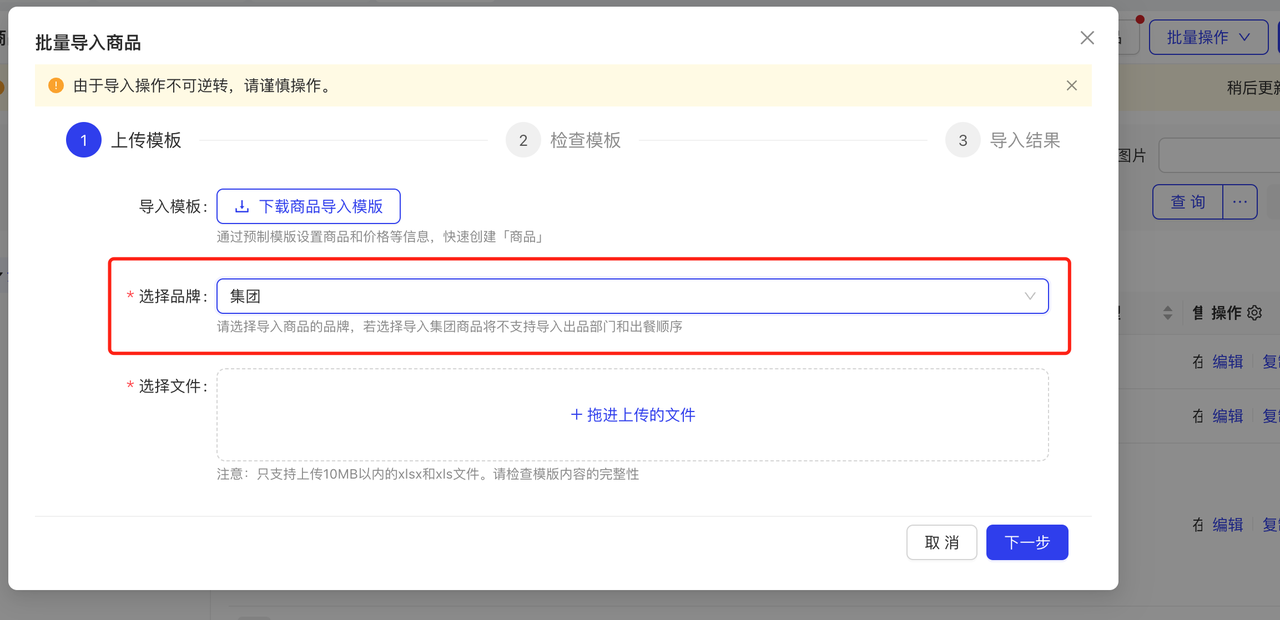
Task: Proceed with the 下一步 button
Action: pyautogui.click(x=1027, y=542)
